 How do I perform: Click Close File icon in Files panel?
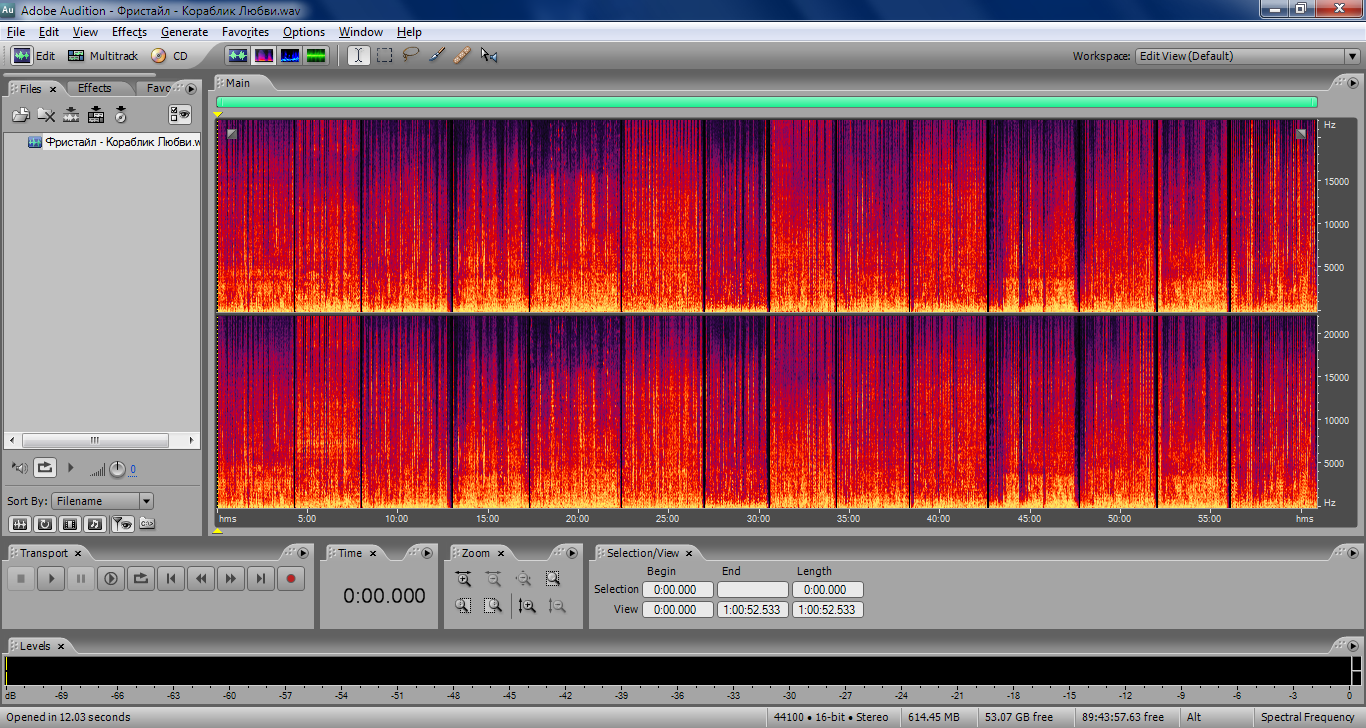pyautogui.click(x=46, y=115)
